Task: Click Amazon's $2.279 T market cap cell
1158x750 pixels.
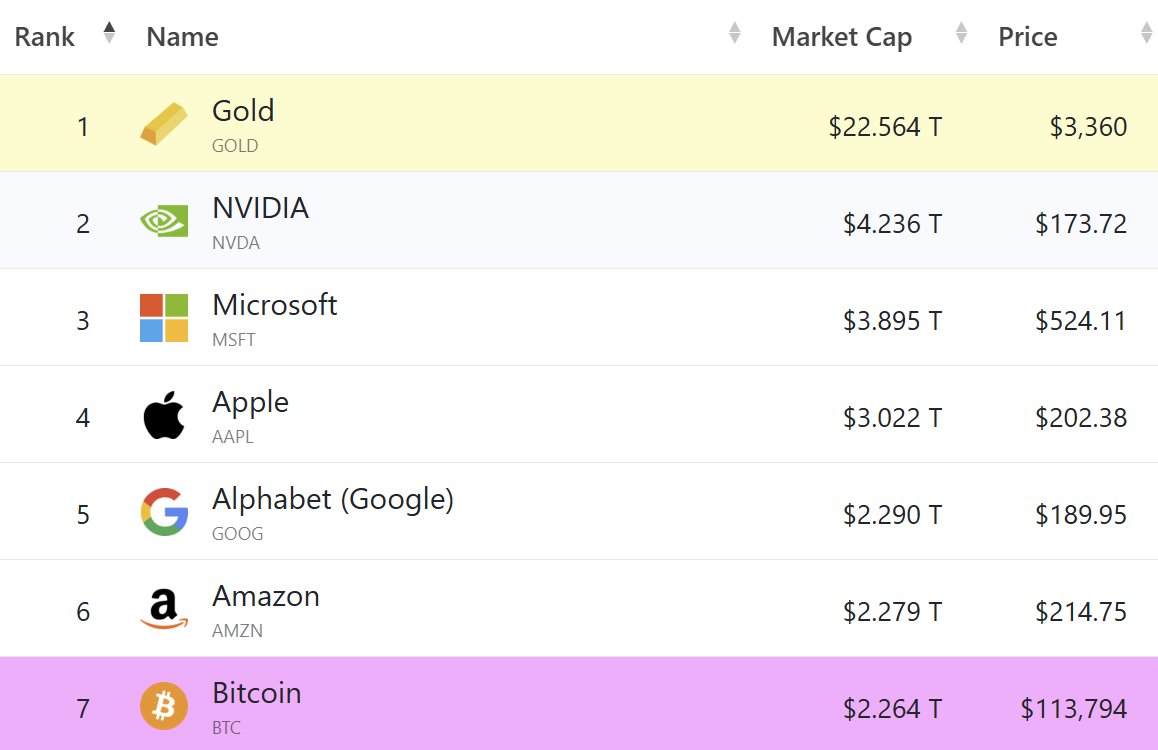Action: (x=892, y=611)
